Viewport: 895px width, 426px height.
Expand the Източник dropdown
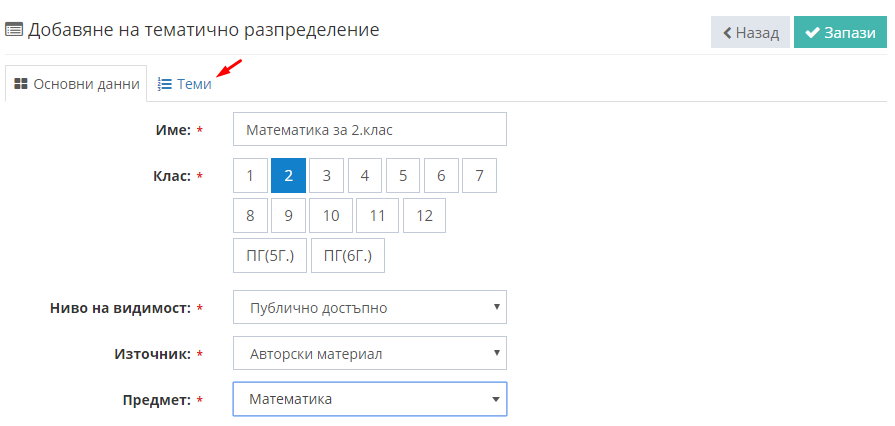pyautogui.click(x=370, y=353)
